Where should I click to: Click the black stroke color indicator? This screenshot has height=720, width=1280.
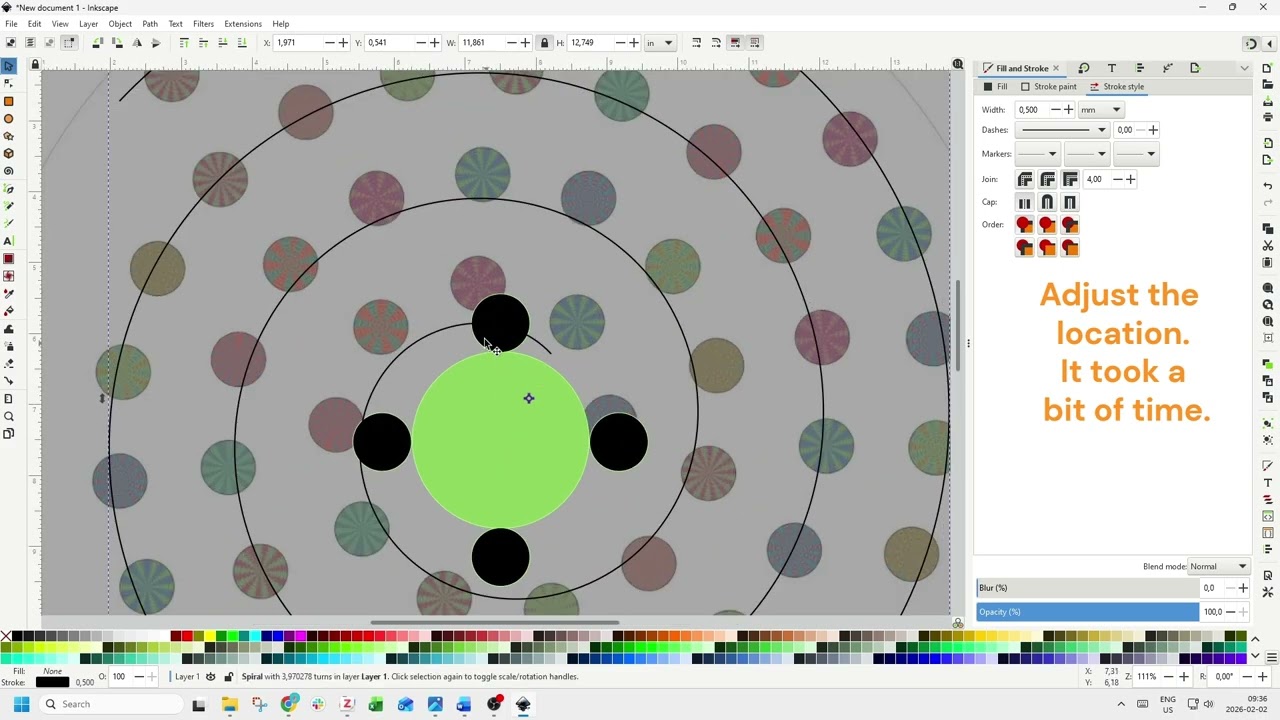coord(52,682)
